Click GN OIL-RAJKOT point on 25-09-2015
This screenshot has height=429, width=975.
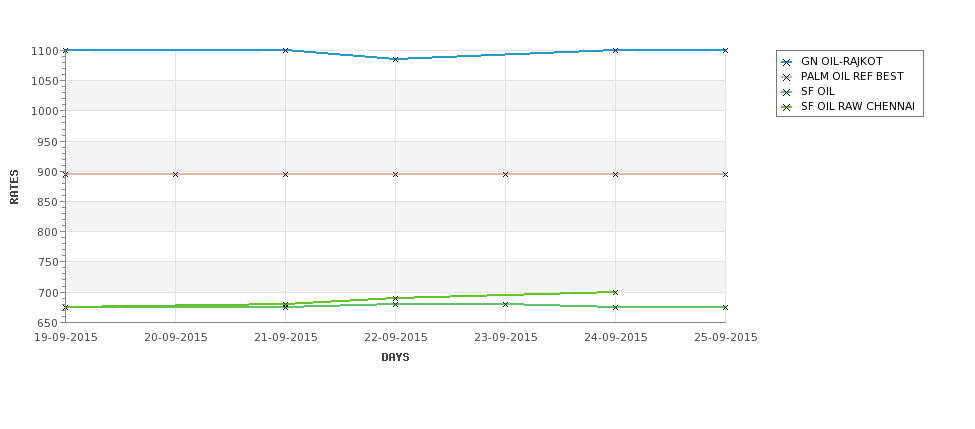pos(725,50)
